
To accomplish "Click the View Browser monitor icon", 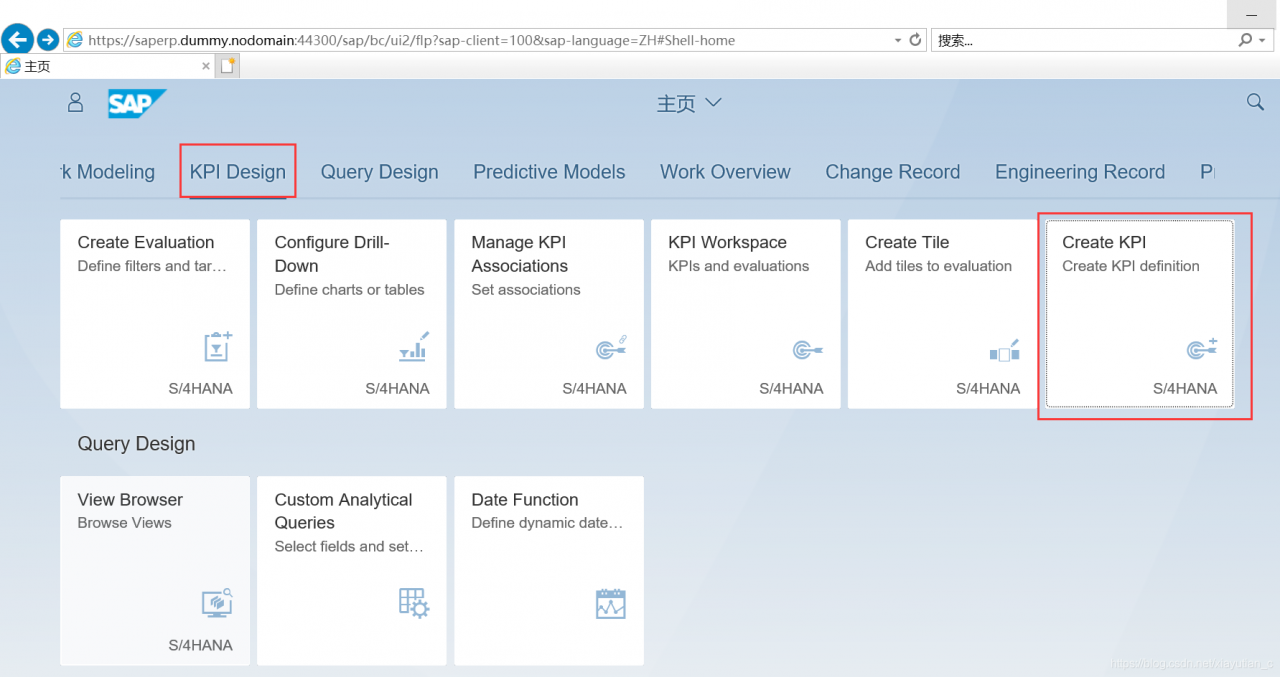I will point(217,602).
